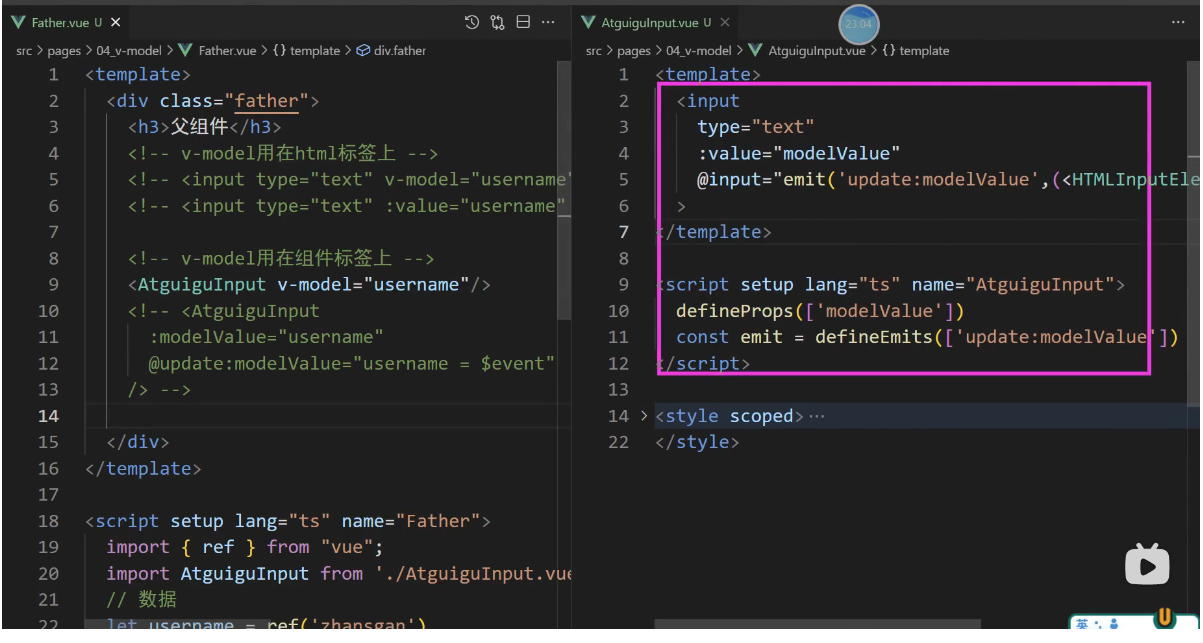Click the @update:modelValue="username = $event" line

pyautogui.click(x=352, y=363)
